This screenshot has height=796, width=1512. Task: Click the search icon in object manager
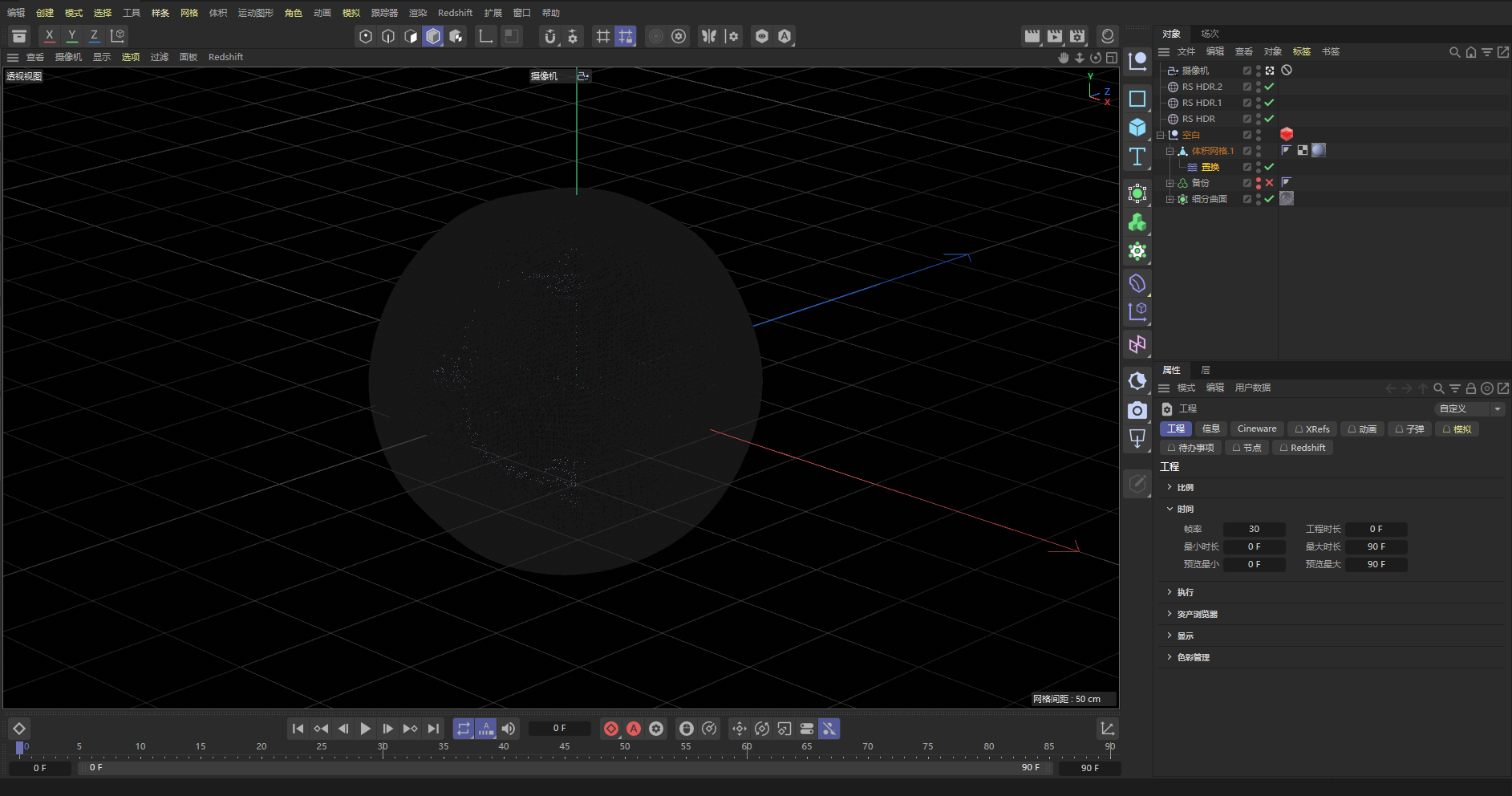tap(1455, 52)
